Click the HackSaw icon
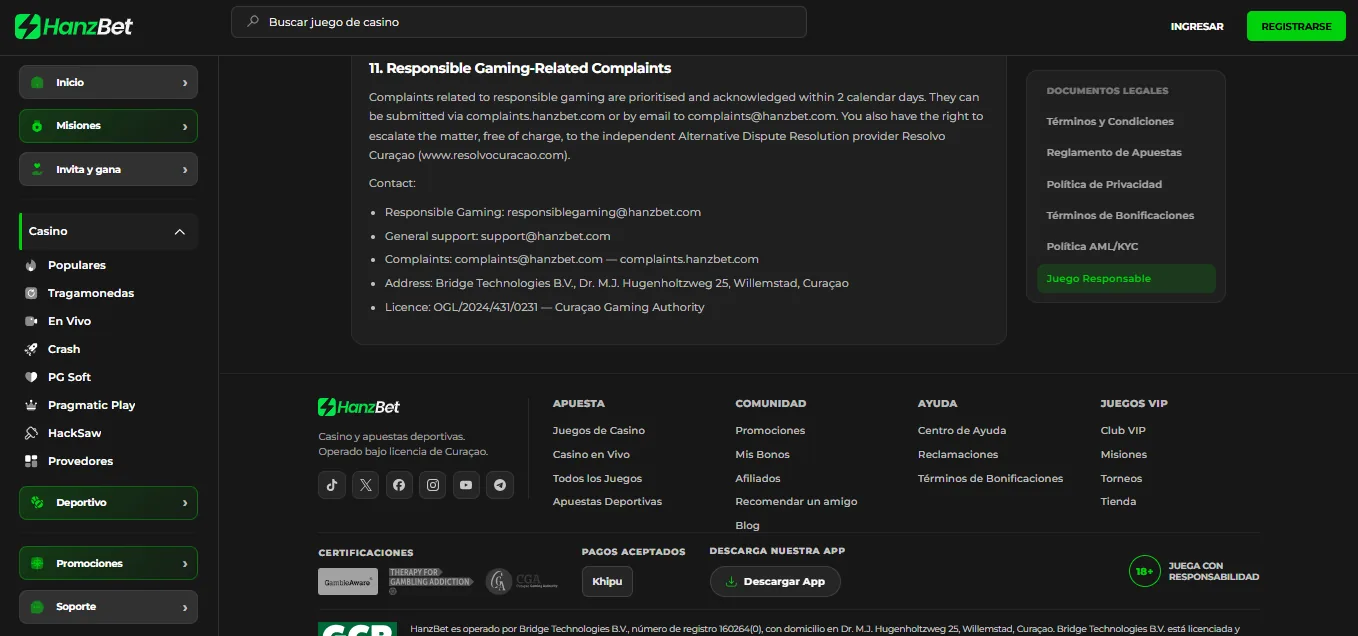Image resolution: width=1358 pixels, height=636 pixels. click(x=30, y=433)
